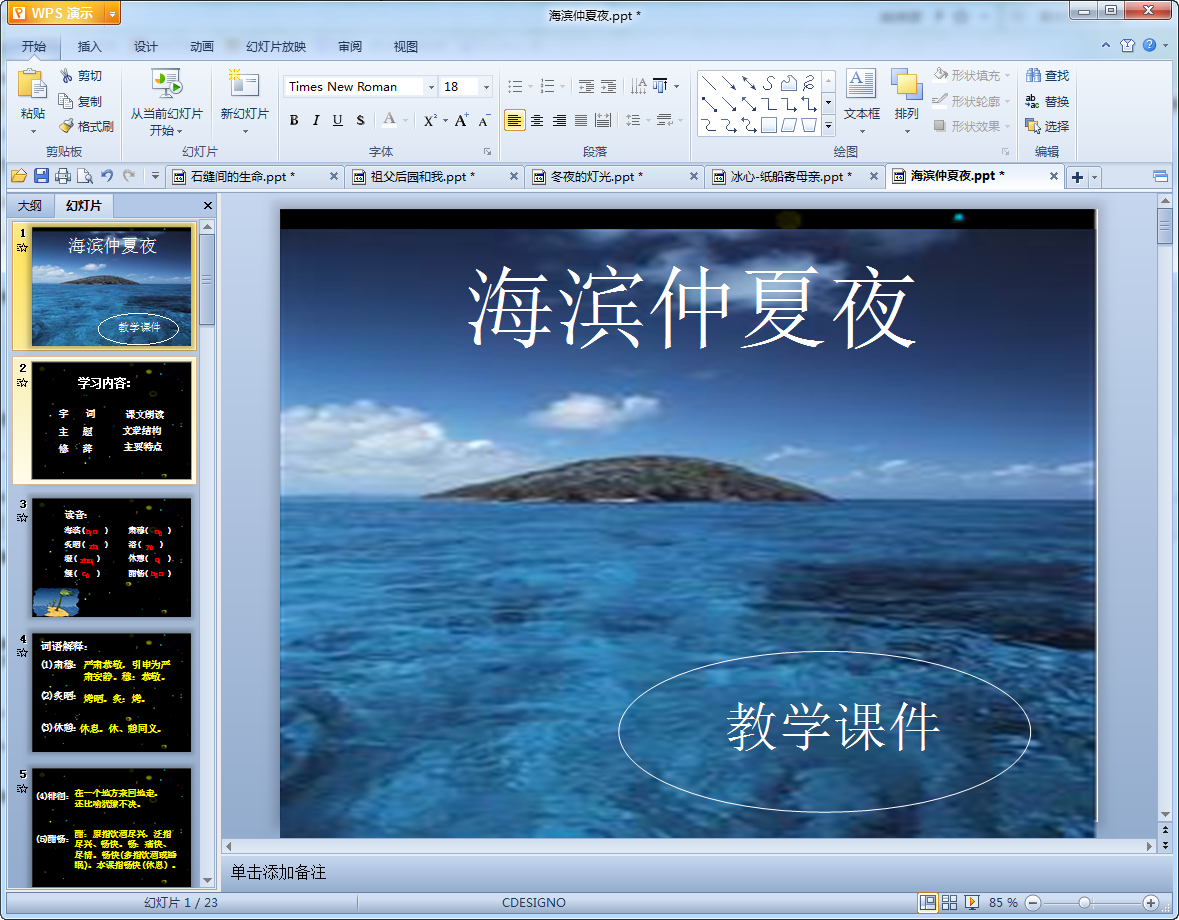The height and width of the screenshot is (920, 1179).
Task: Select slide 2 thumbnail 学习内容
Action: (x=111, y=420)
